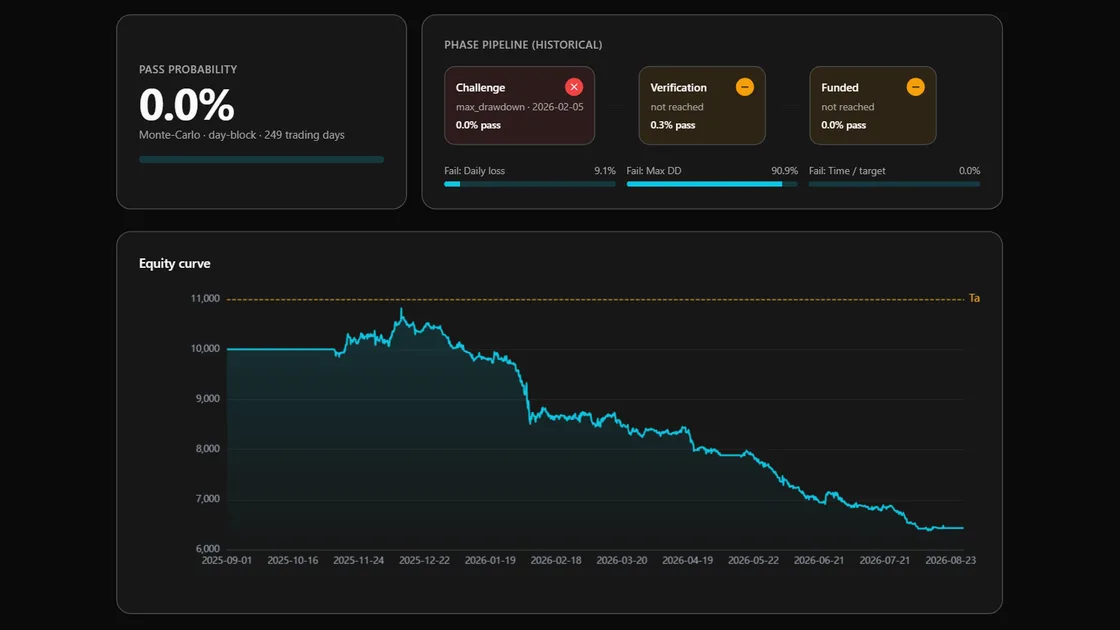Click the 2025-11-24 x-axis date

[x=359, y=561]
